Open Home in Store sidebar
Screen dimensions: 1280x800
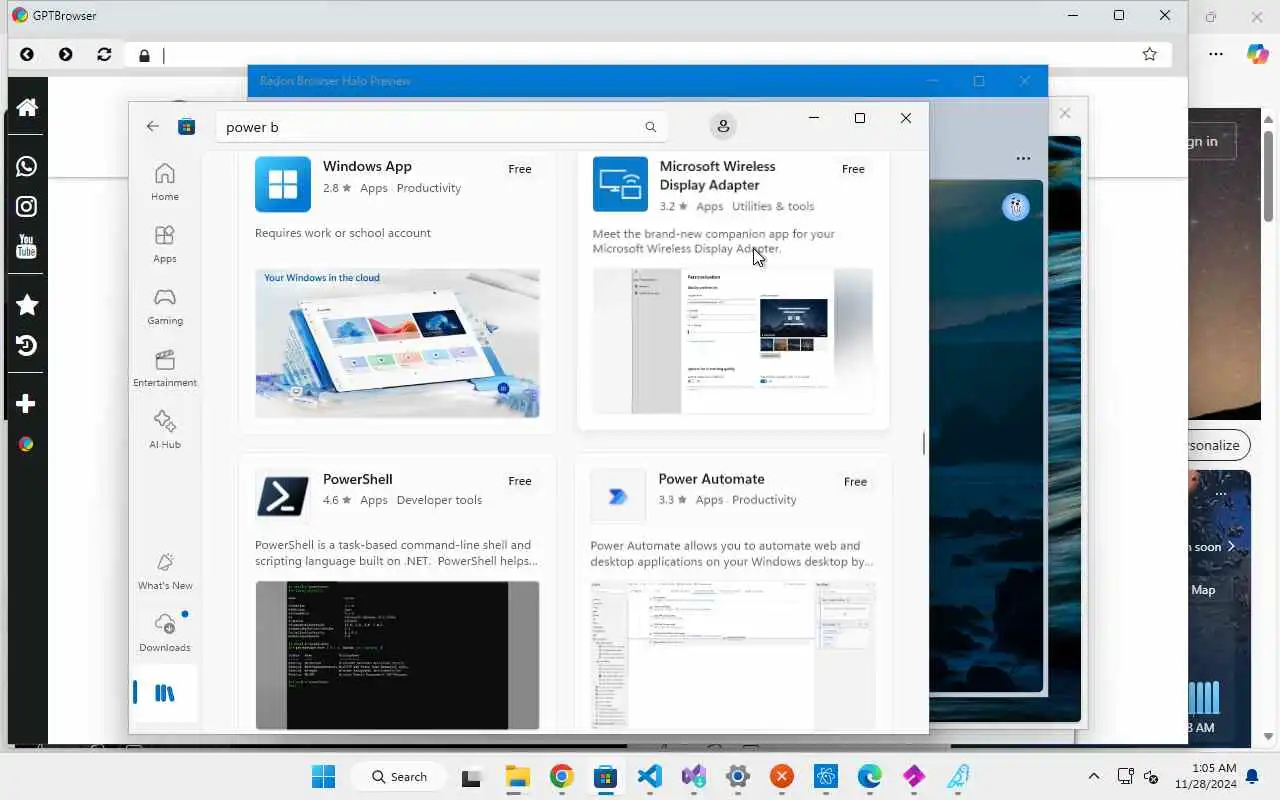pyautogui.click(x=165, y=181)
